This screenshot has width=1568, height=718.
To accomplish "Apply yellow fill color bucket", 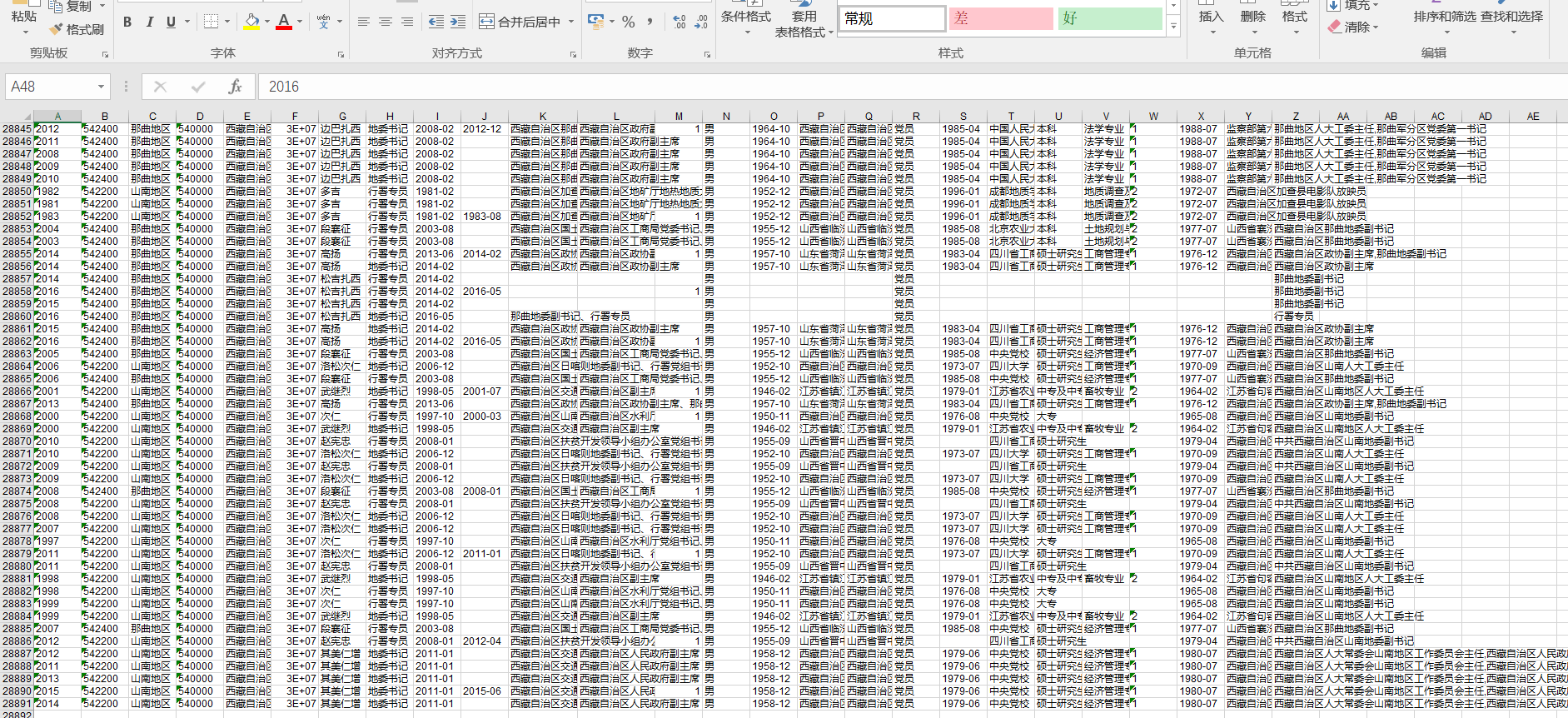I will point(251,22).
